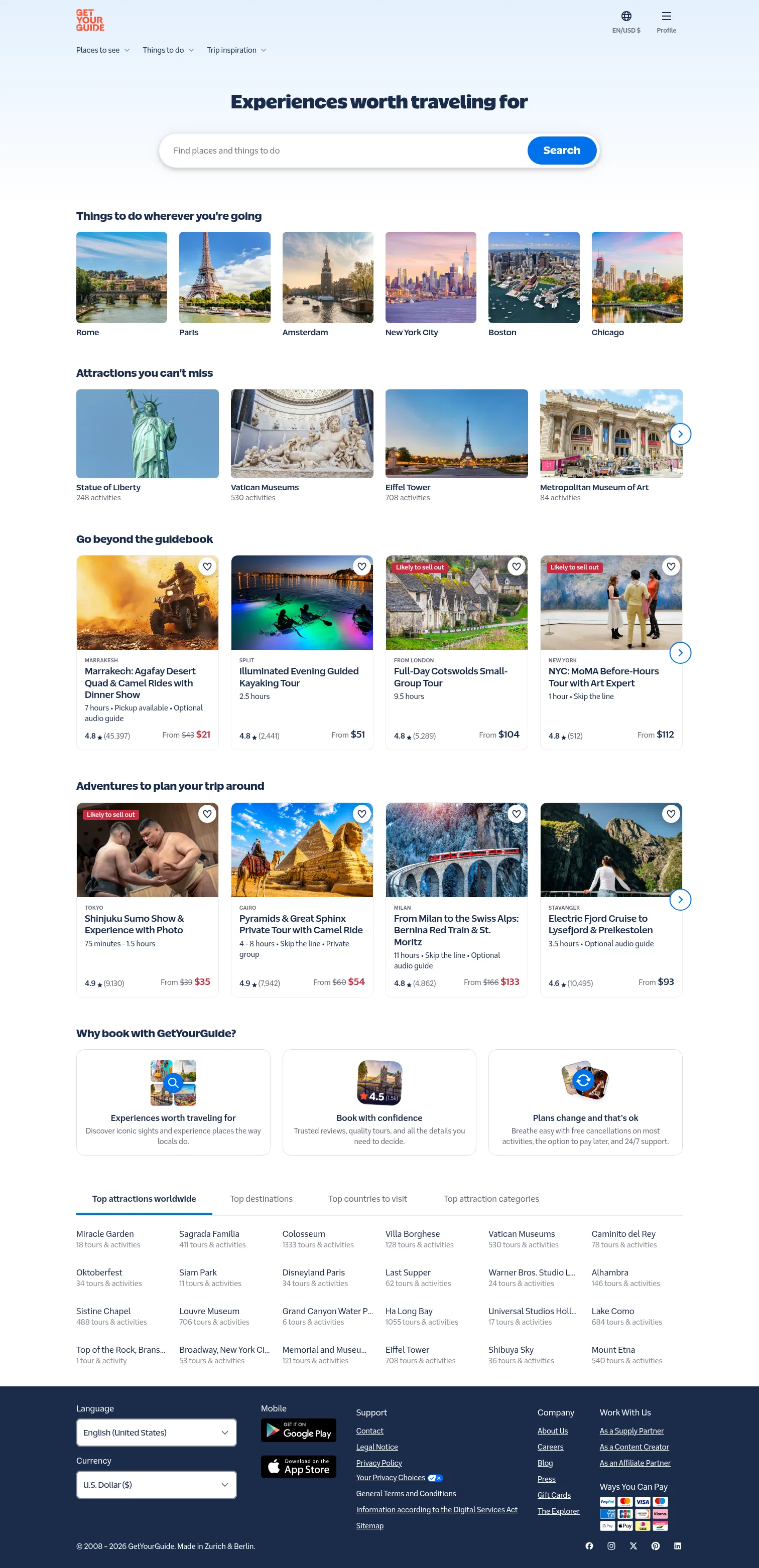Open the Explorer link
Image resolution: width=759 pixels, height=1568 pixels.
click(558, 1511)
